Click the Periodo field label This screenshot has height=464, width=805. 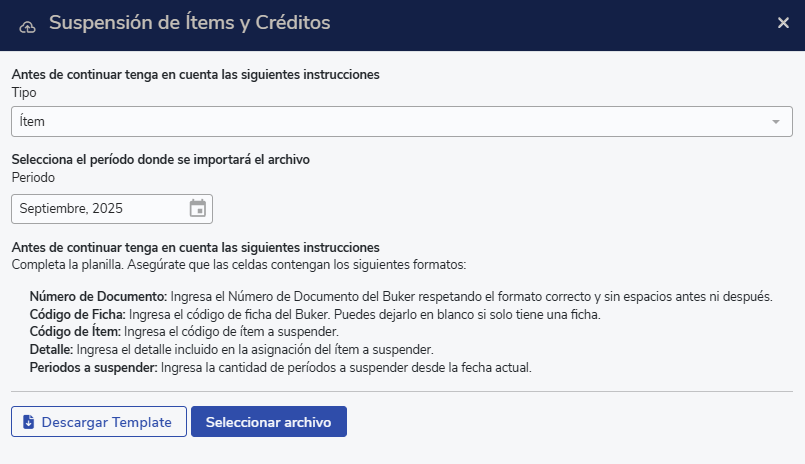(x=33, y=177)
